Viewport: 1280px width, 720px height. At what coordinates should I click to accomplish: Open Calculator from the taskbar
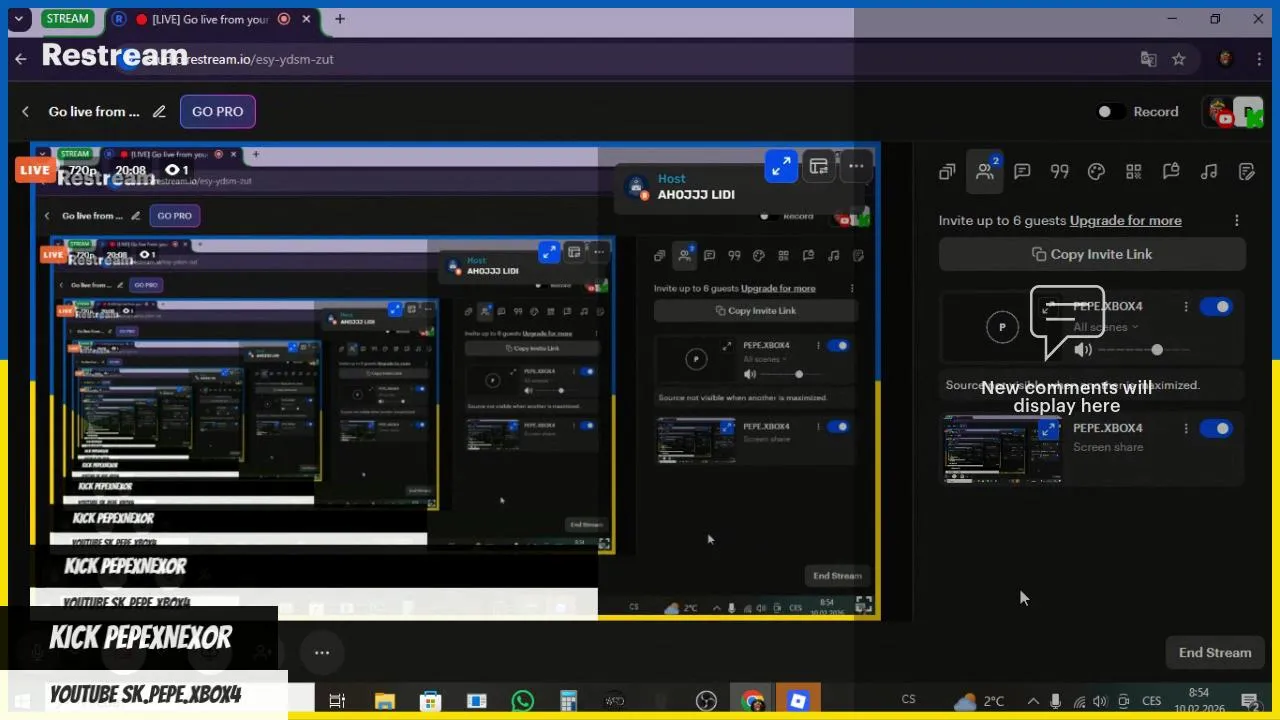click(x=568, y=701)
